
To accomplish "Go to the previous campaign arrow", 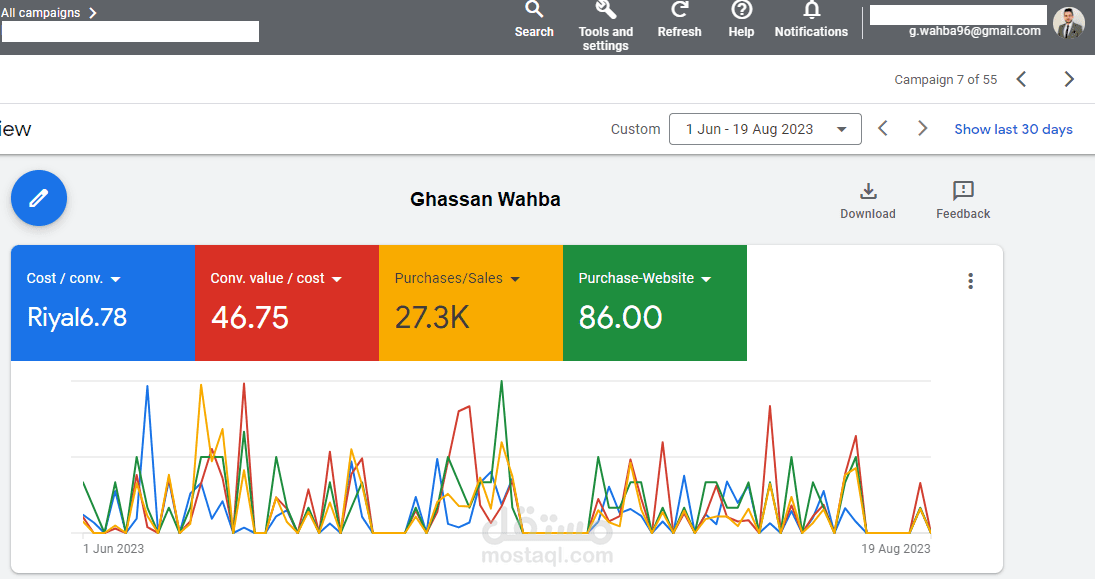I will pos(1021,79).
